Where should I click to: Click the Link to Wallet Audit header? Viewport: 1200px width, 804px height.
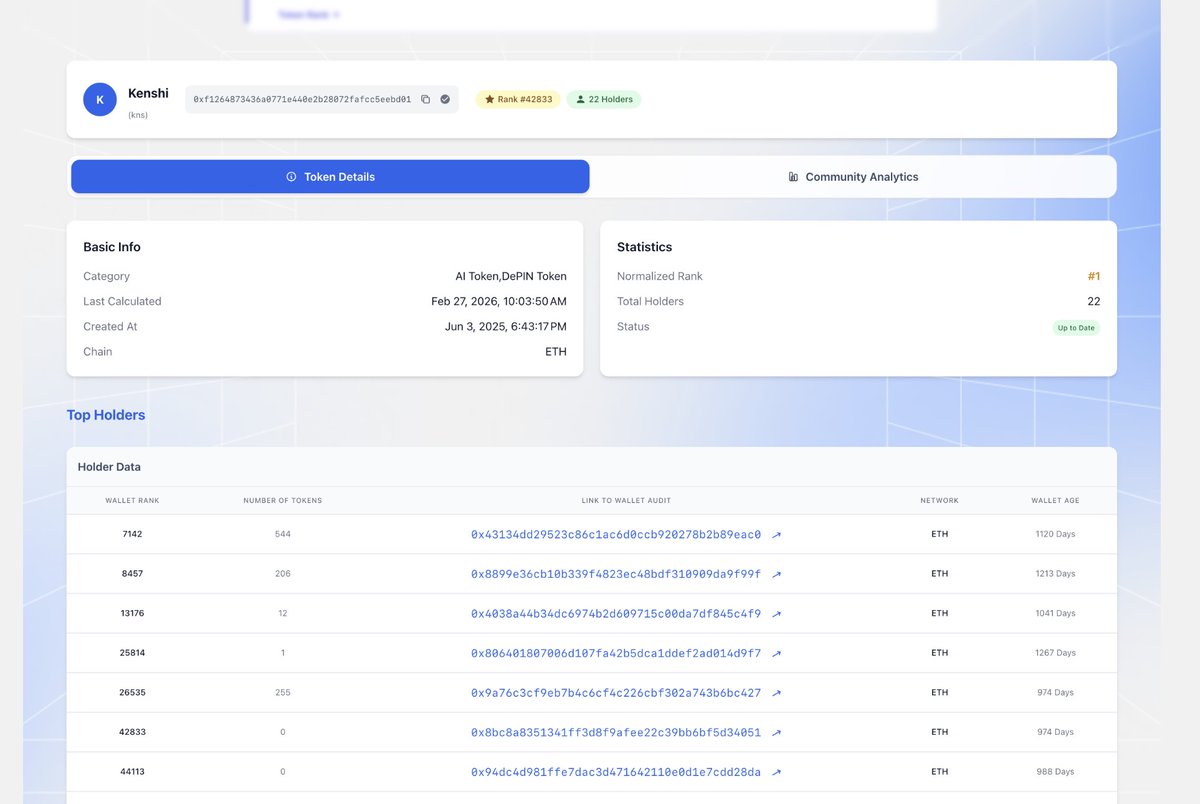(626, 500)
